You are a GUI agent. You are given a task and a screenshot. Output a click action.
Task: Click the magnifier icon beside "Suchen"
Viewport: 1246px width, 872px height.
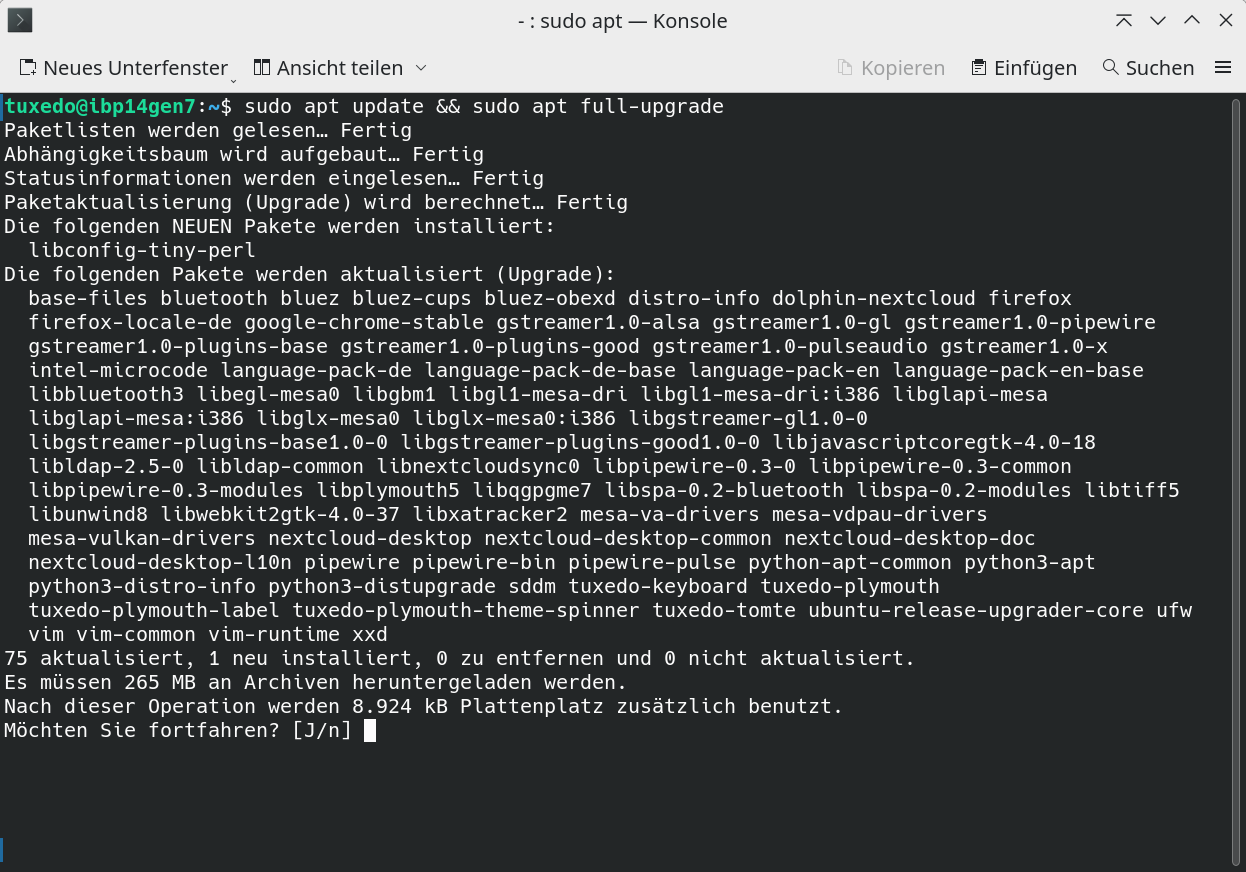1110,67
